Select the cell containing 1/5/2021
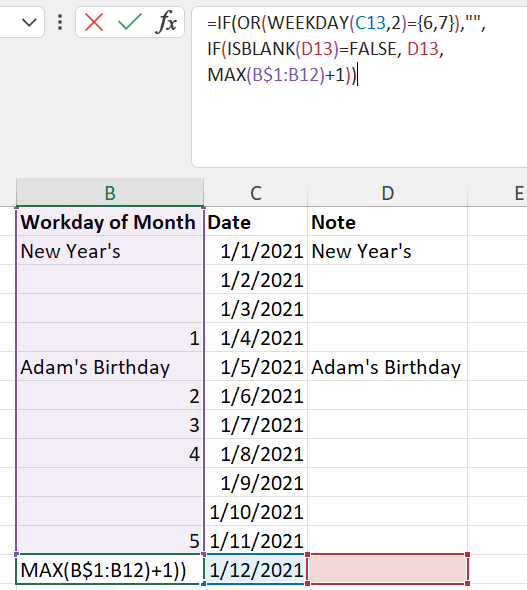Screen dimensions: 527x590 click(256, 366)
